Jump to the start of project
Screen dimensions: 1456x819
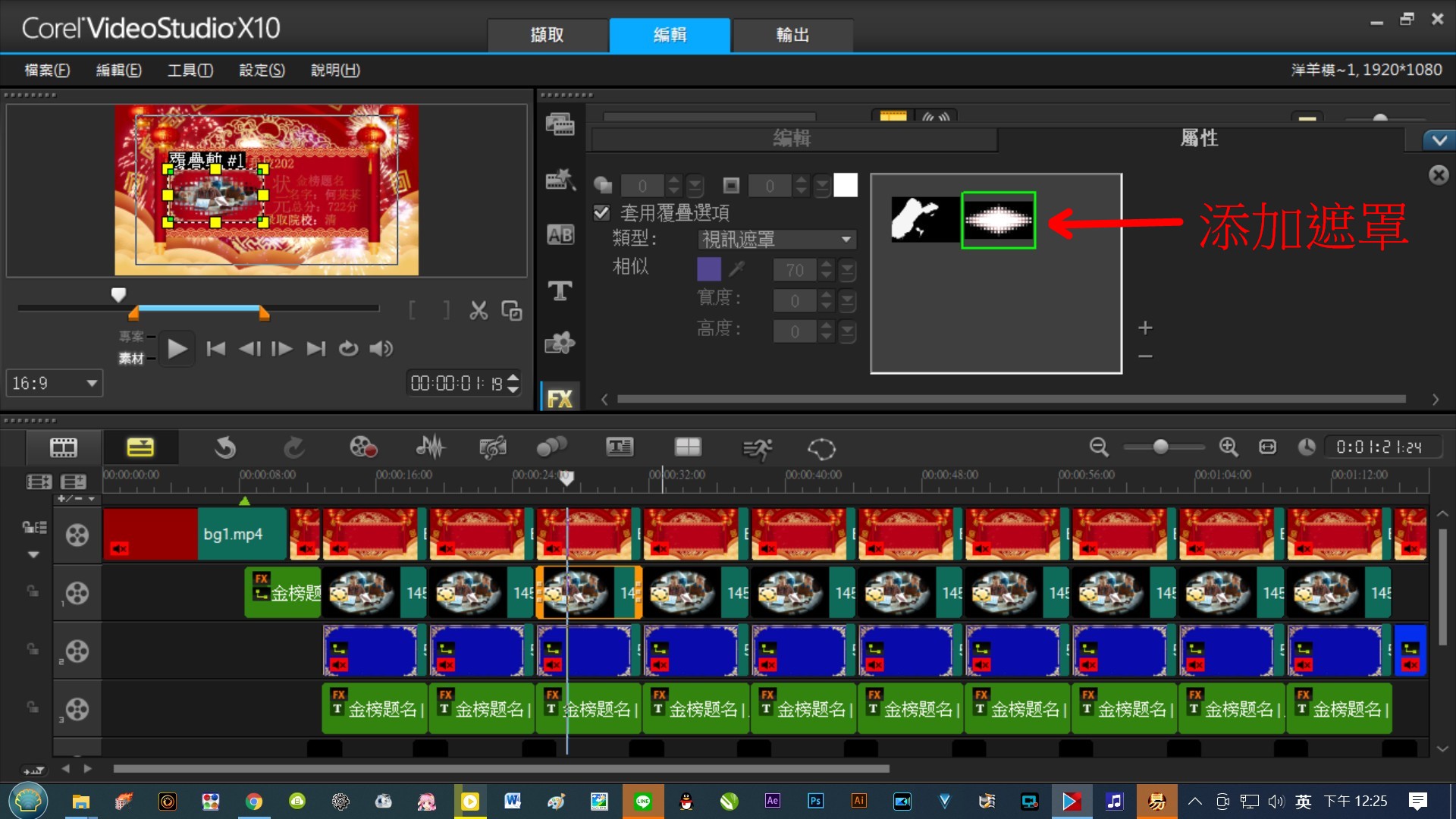[x=216, y=349]
